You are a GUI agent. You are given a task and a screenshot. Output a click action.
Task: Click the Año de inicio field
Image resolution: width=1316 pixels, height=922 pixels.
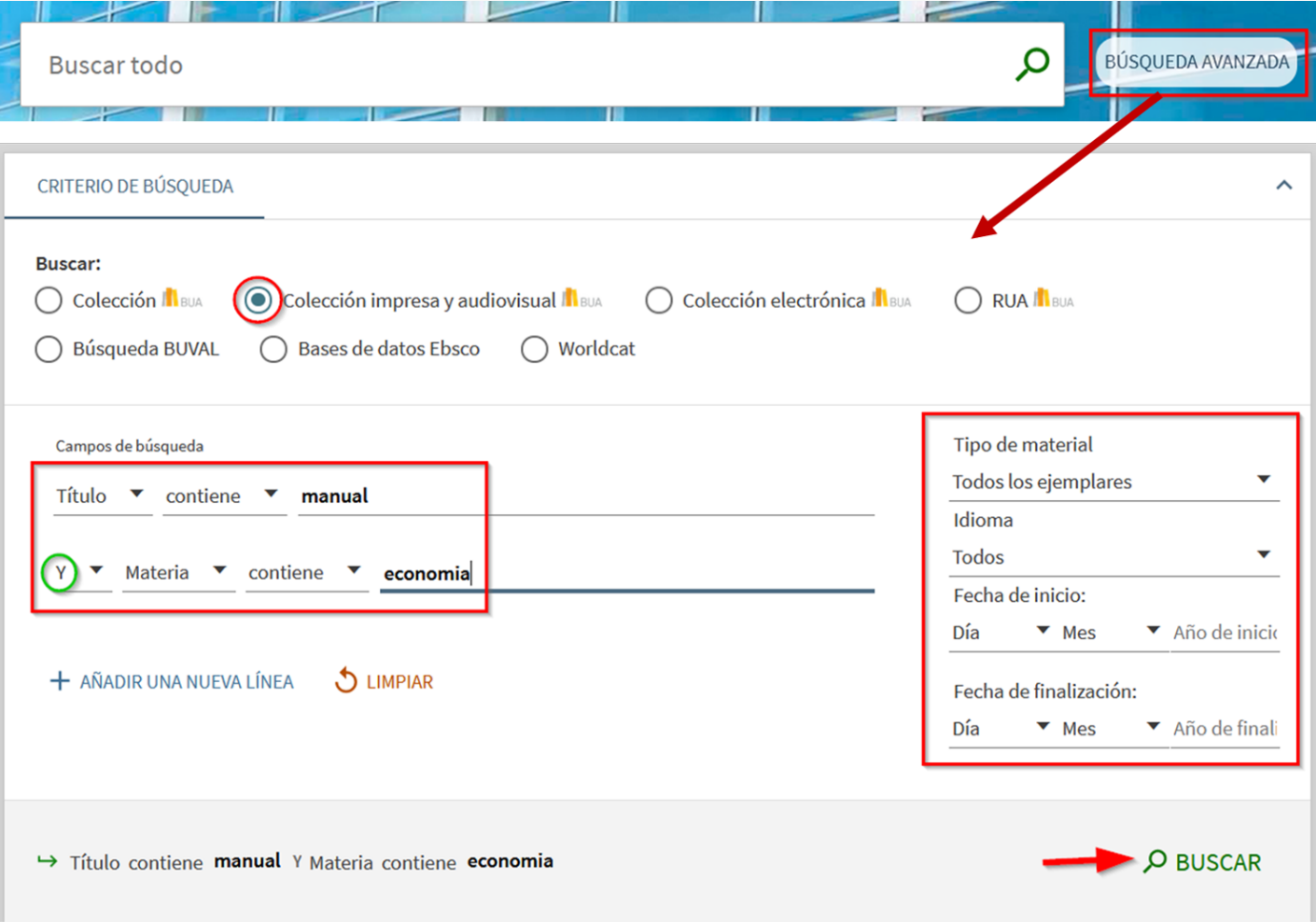point(1225,632)
